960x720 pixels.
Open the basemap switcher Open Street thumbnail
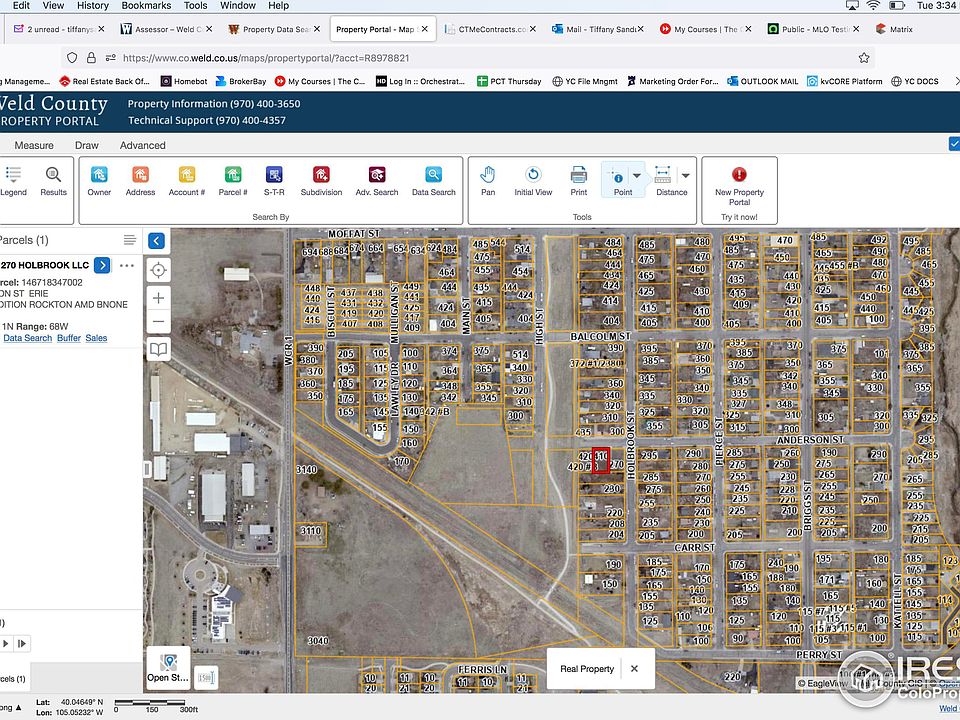tap(167, 668)
